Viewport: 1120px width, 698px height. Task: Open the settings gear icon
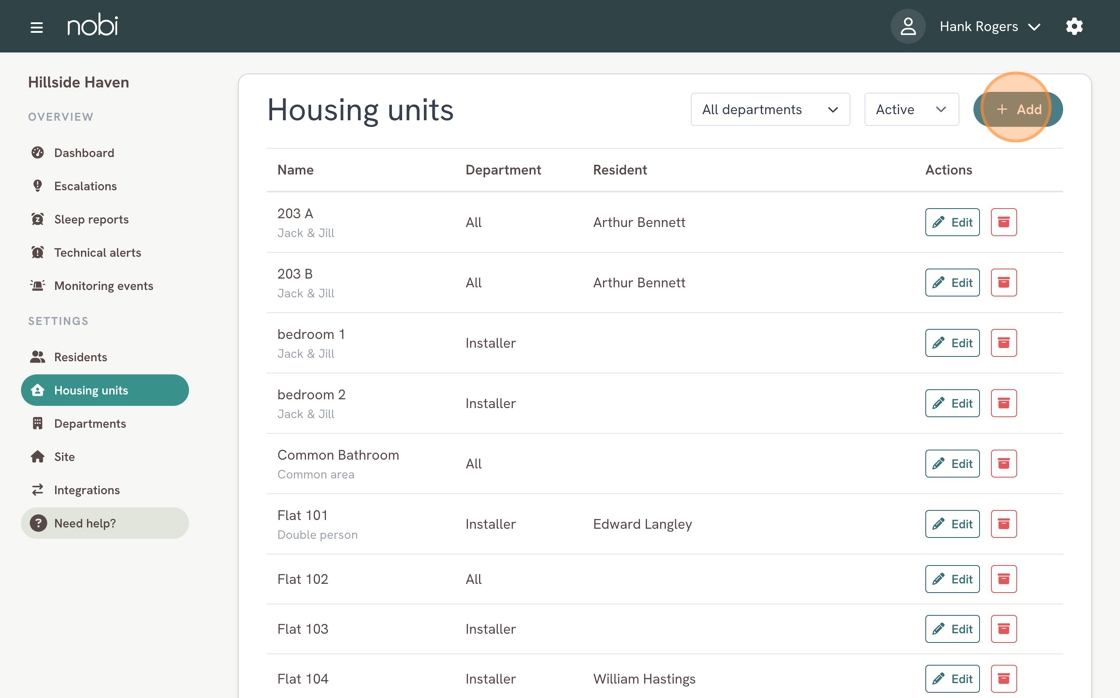pyautogui.click(x=1074, y=26)
